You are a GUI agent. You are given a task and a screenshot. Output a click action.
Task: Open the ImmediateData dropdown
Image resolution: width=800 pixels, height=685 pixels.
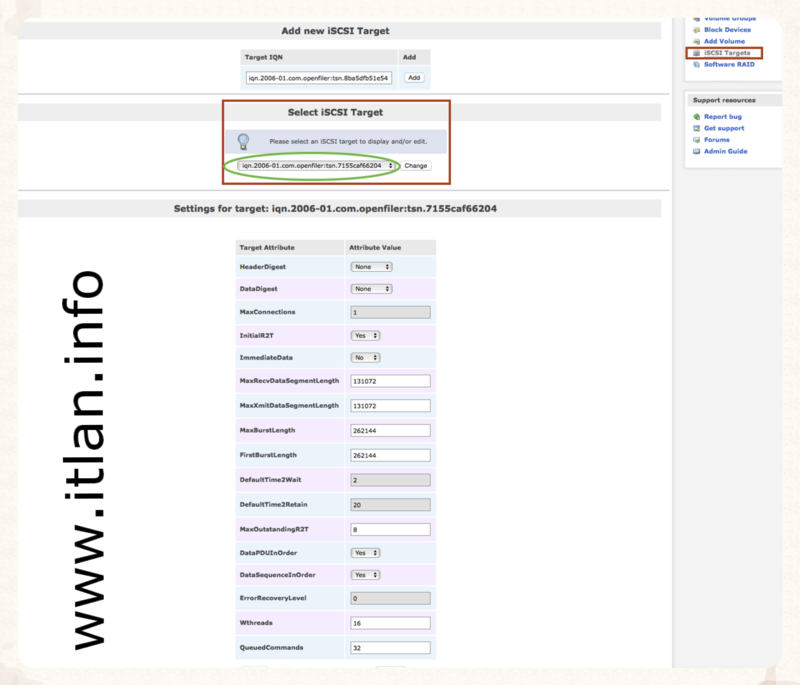(x=365, y=357)
